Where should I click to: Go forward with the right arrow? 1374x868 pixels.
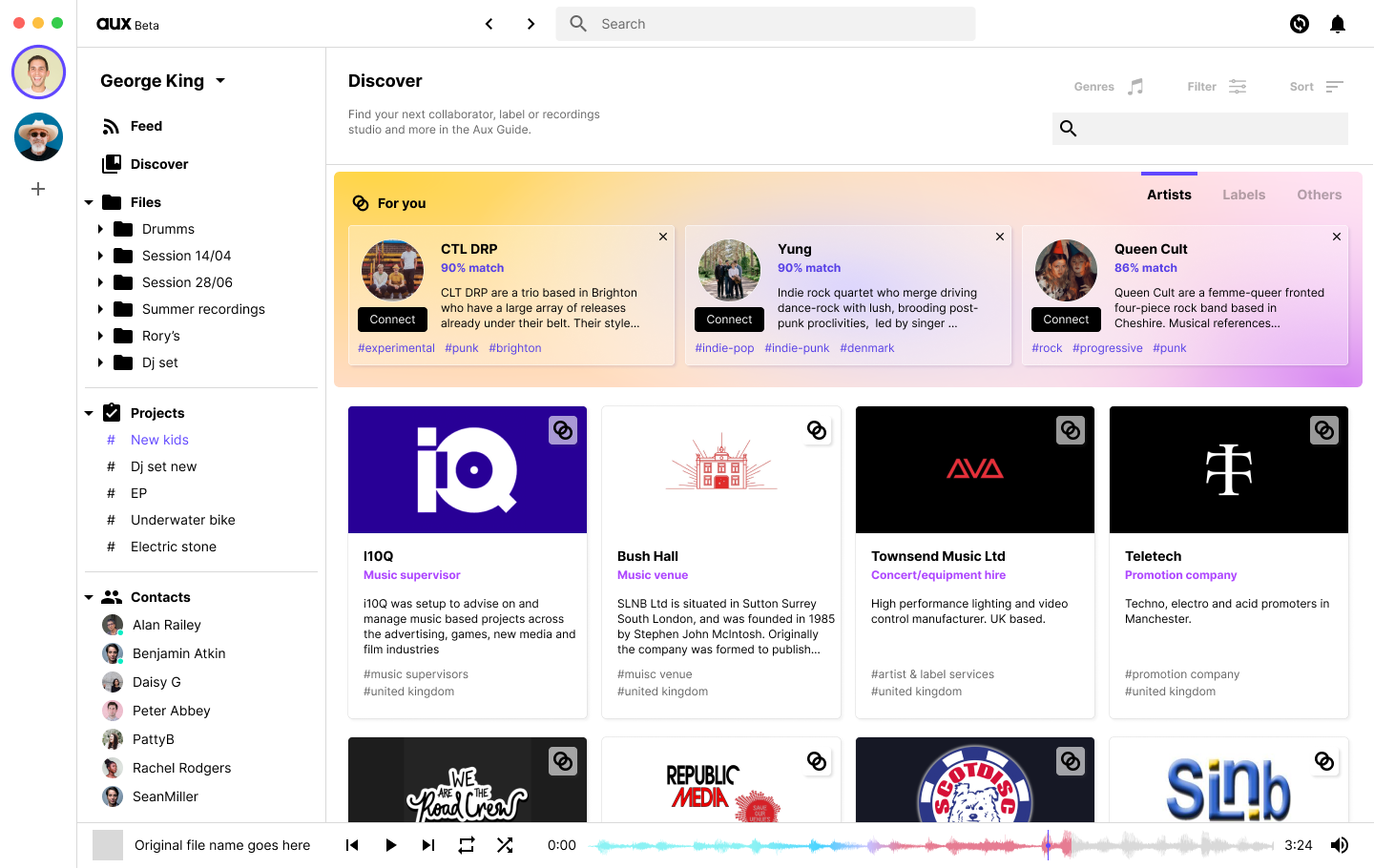pos(531,24)
